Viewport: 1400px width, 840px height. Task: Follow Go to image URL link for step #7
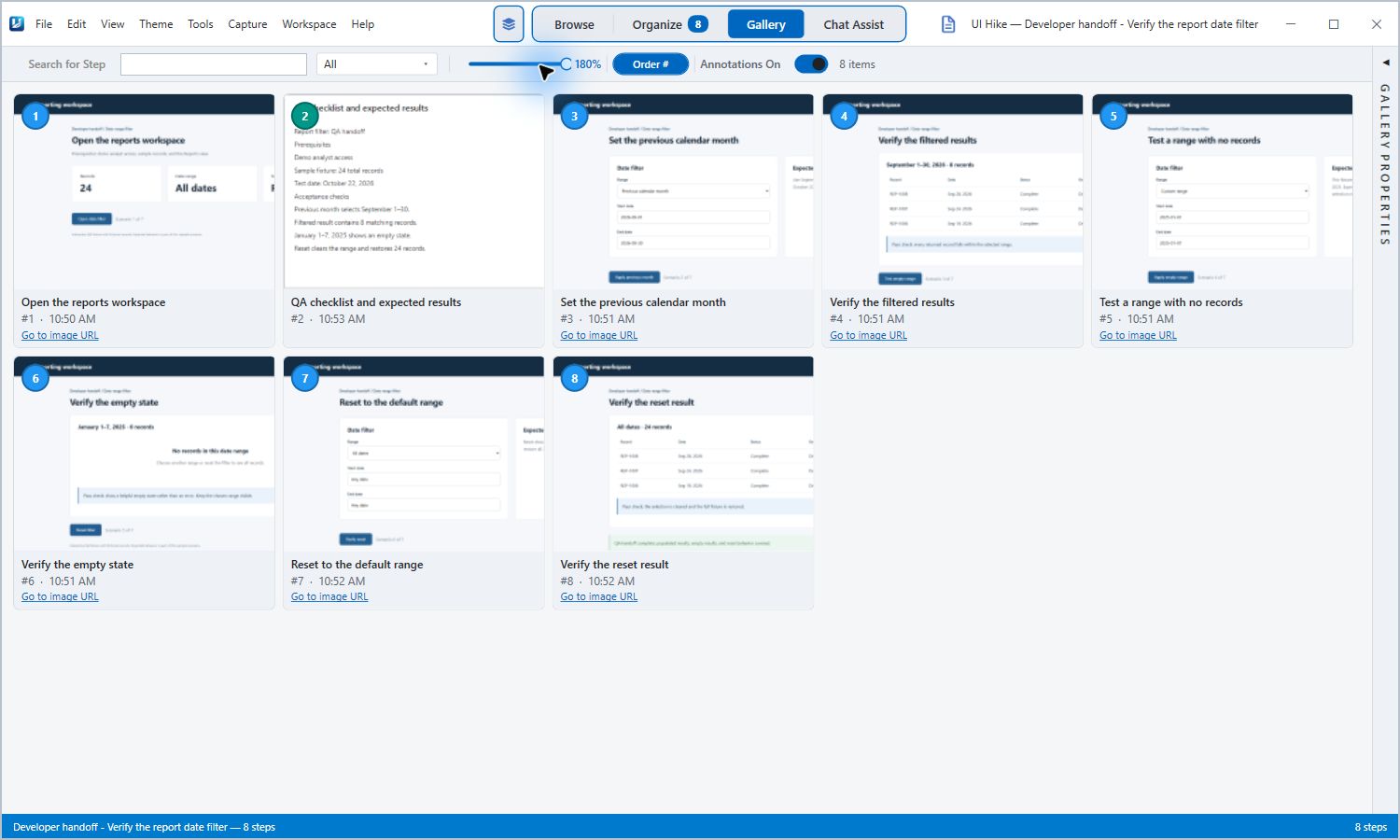pyautogui.click(x=329, y=596)
